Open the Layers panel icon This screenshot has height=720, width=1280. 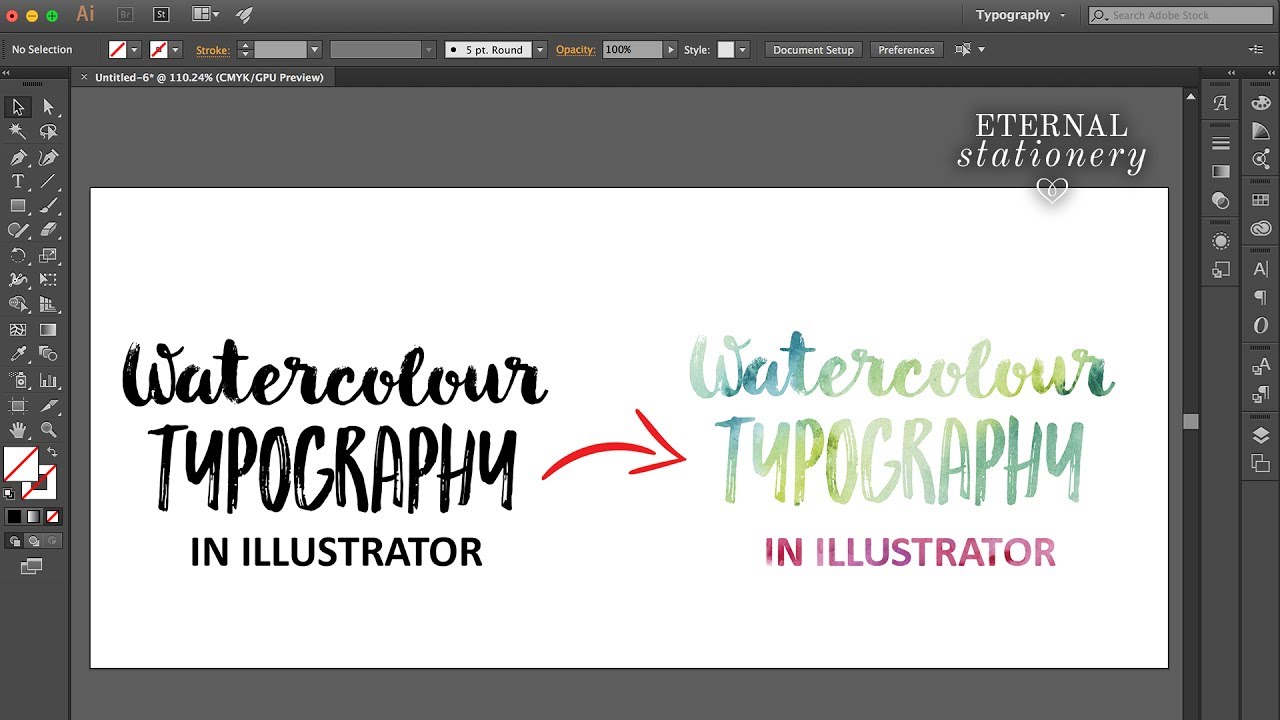pos(1260,435)
